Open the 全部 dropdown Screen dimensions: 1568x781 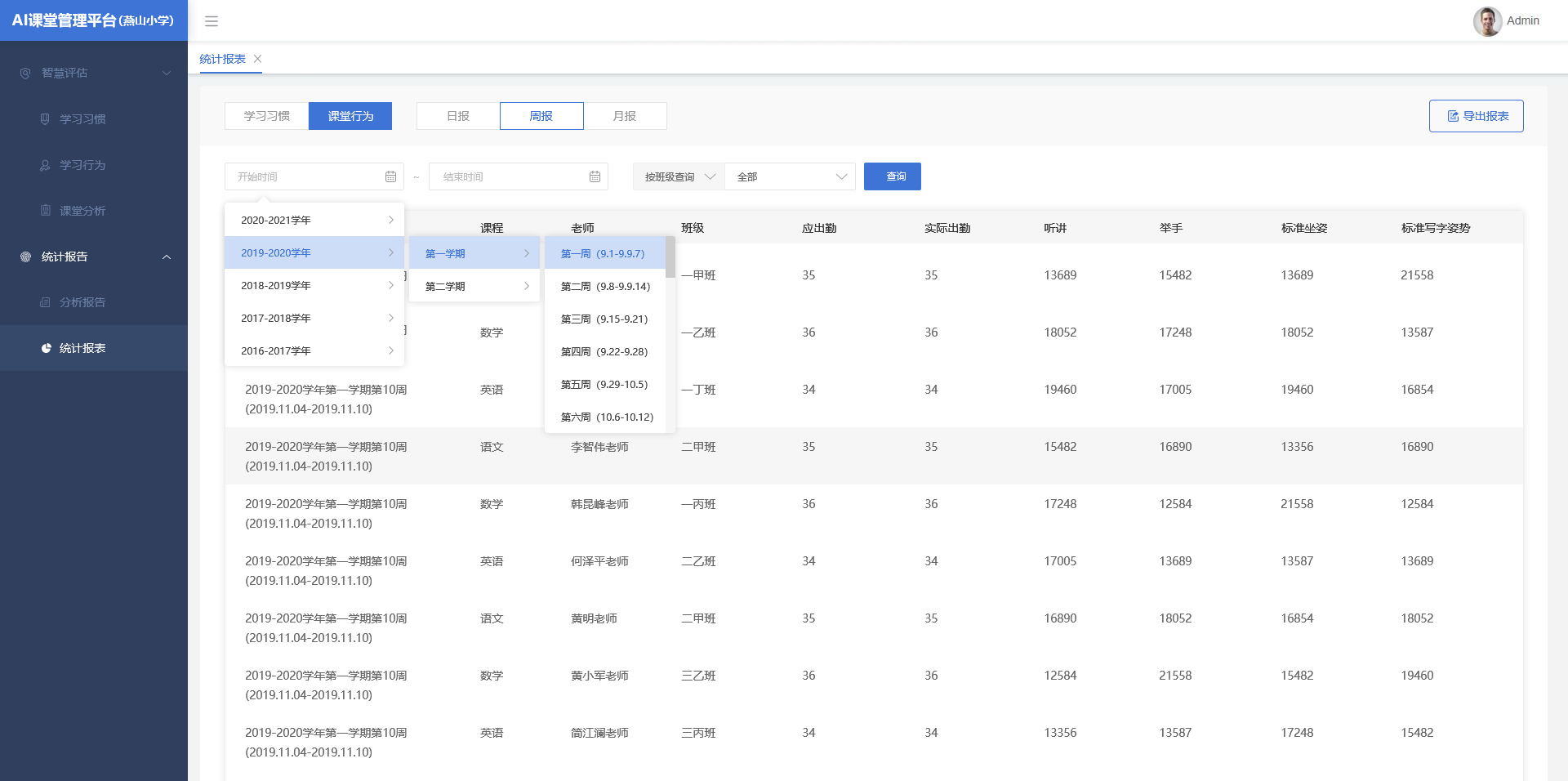(x=790, y=176)
